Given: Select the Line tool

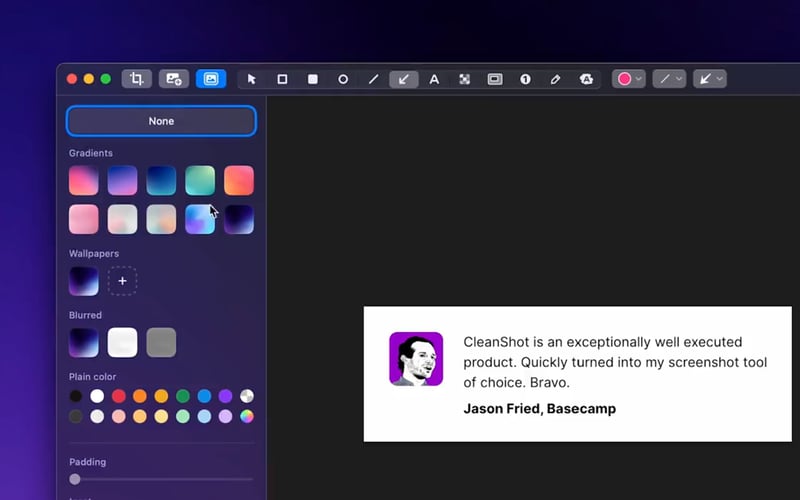Looking at the screenshot, I should [x=373, y=79].
